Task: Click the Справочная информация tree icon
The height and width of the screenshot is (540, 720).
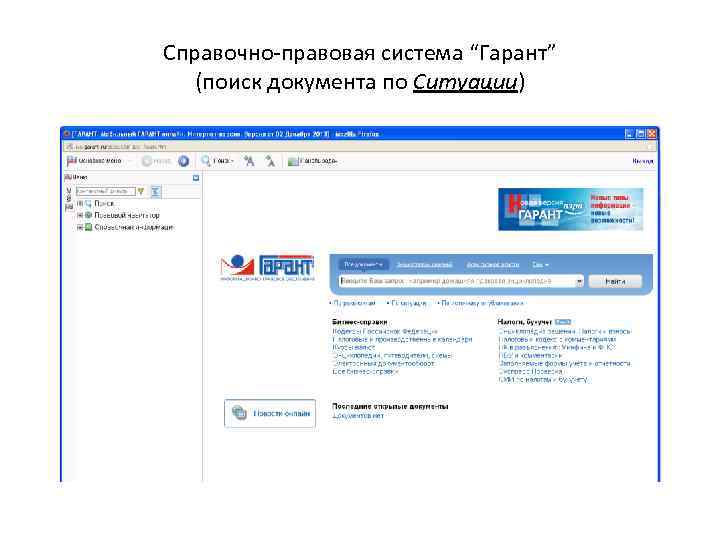Action: [88, 227]
